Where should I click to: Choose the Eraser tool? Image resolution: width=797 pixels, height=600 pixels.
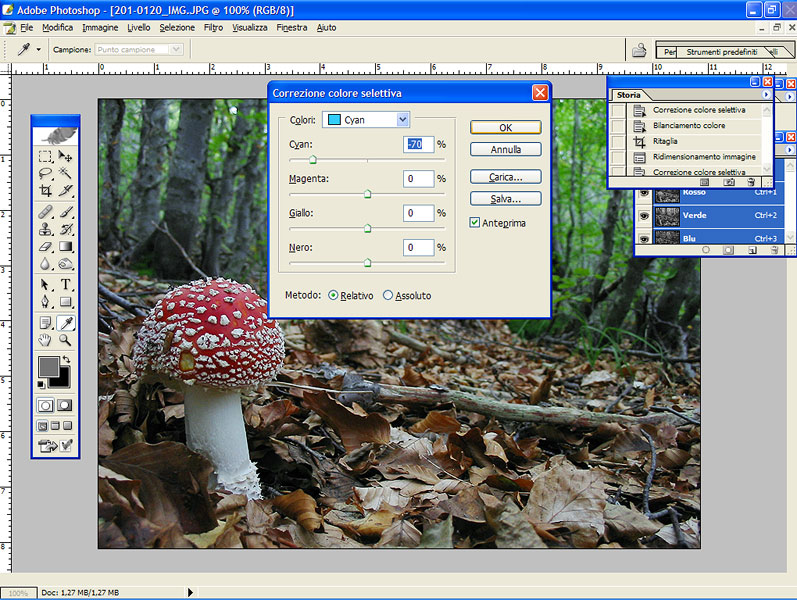(45, 246)
